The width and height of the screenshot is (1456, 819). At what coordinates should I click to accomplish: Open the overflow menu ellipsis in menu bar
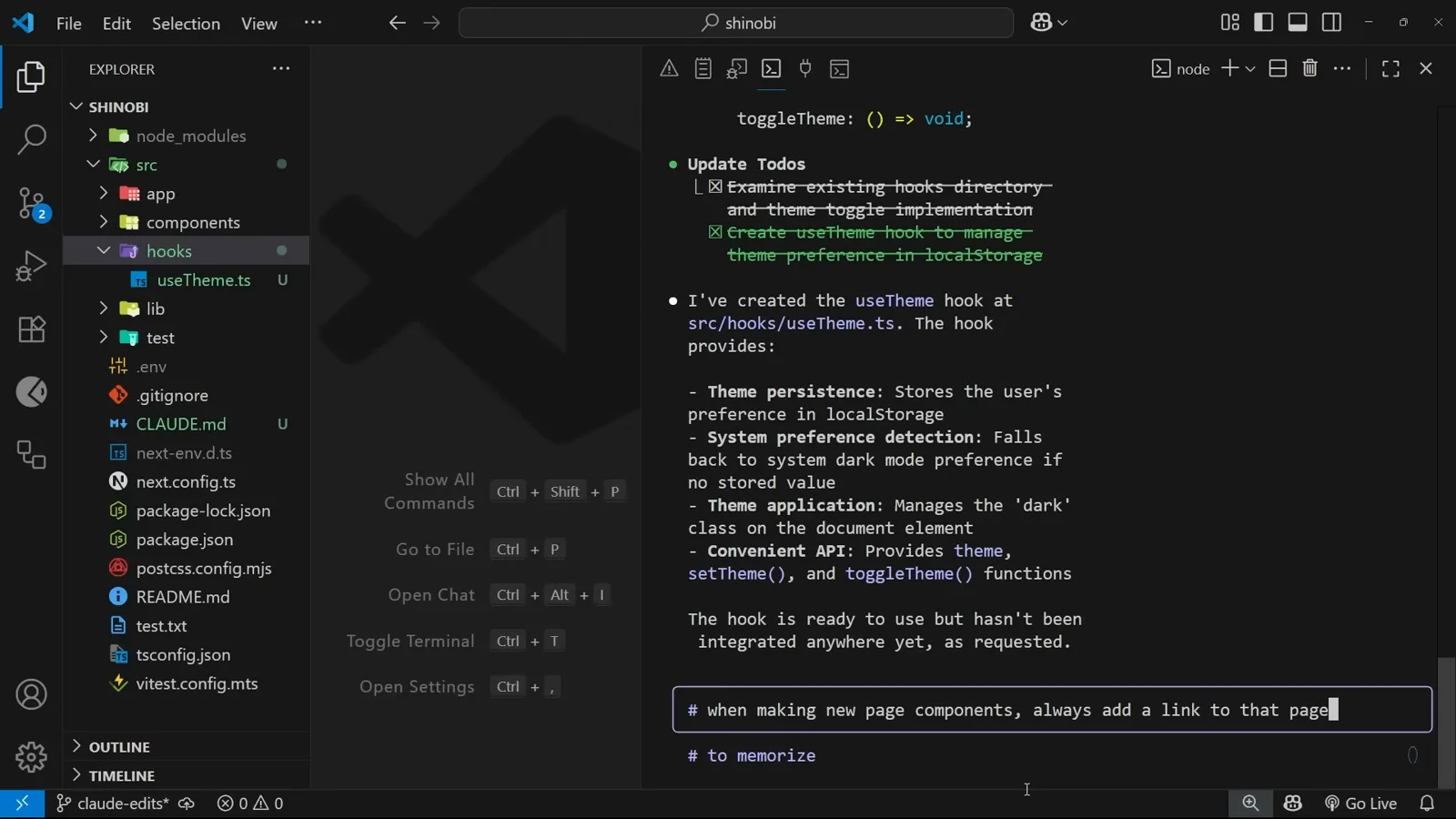click(313, 23)
